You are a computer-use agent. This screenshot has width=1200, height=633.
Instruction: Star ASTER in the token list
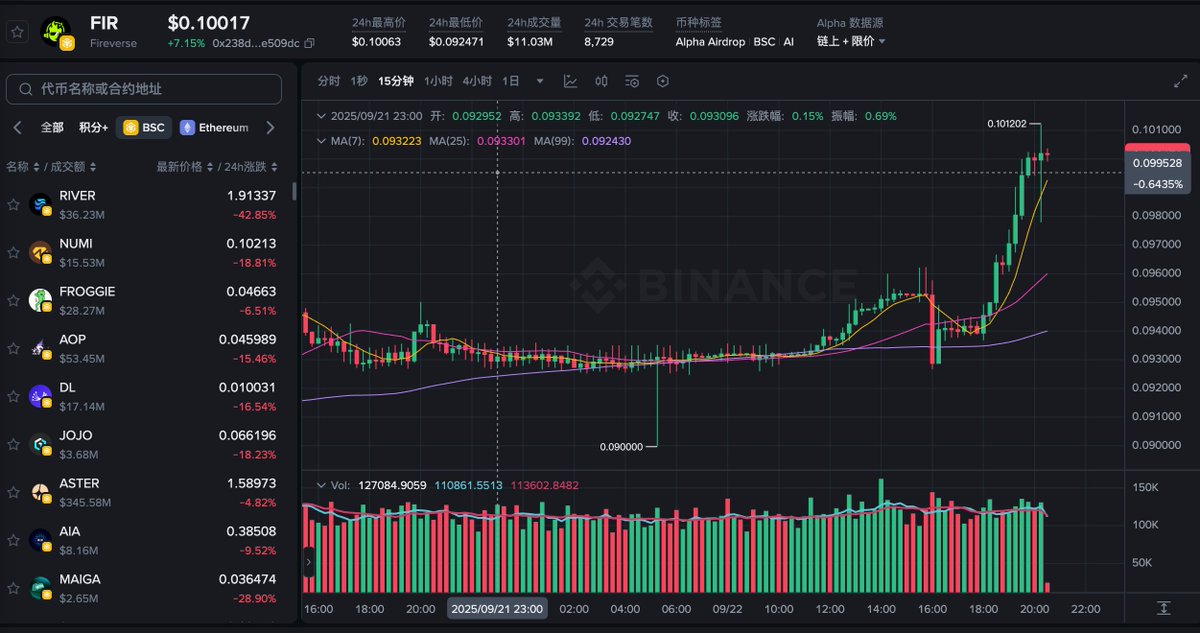(x=13, y=492)
